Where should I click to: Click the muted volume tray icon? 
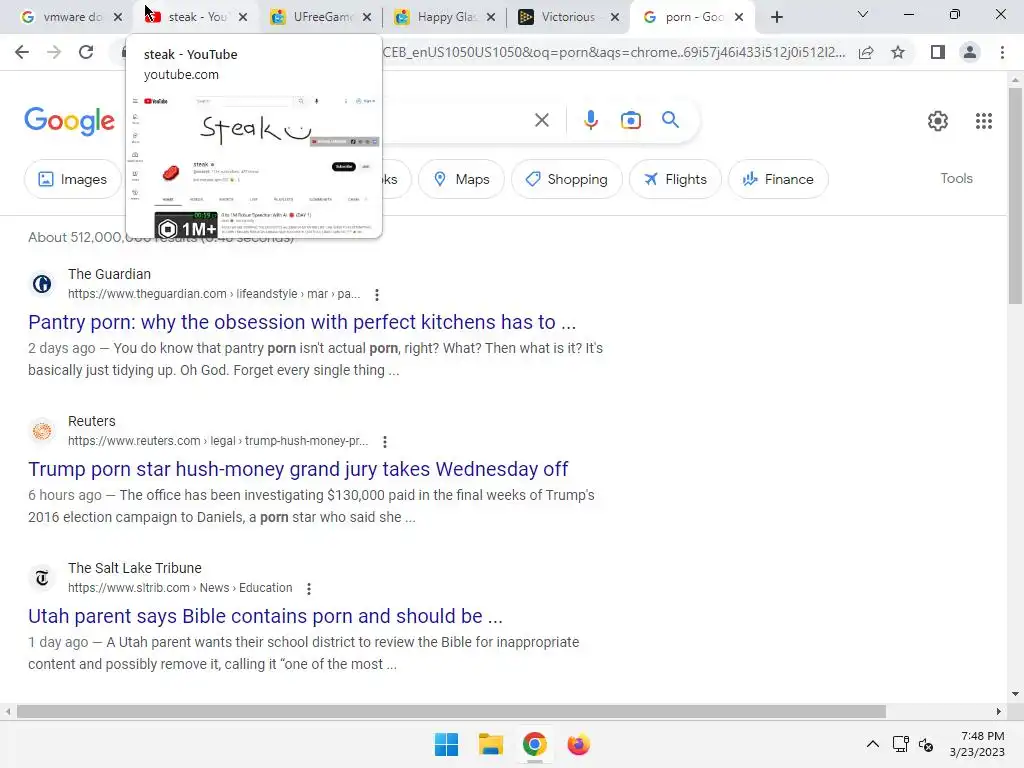tap(925, 744)
